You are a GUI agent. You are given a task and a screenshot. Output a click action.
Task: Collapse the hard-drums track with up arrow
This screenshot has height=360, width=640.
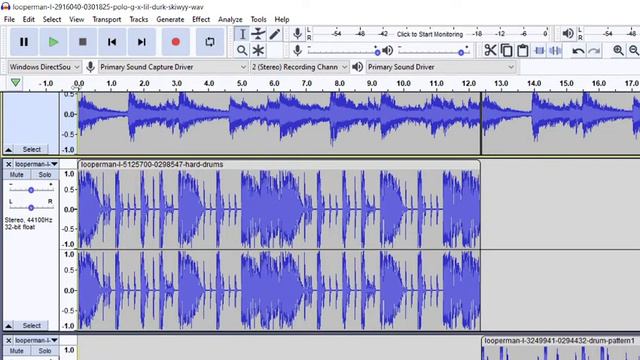(x=8, y=326)
